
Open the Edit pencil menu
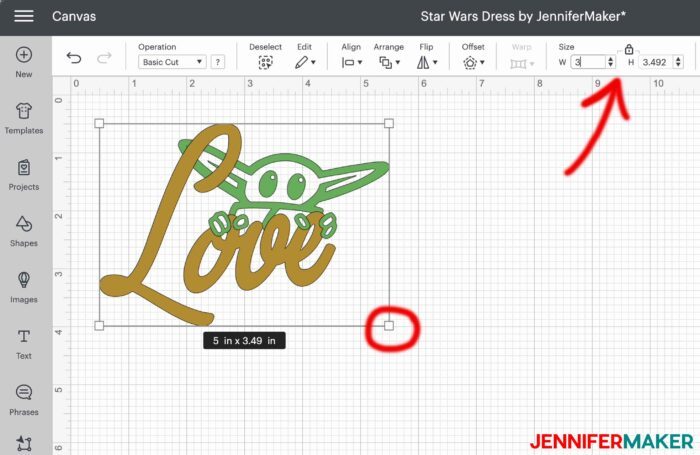pos(305,63)
